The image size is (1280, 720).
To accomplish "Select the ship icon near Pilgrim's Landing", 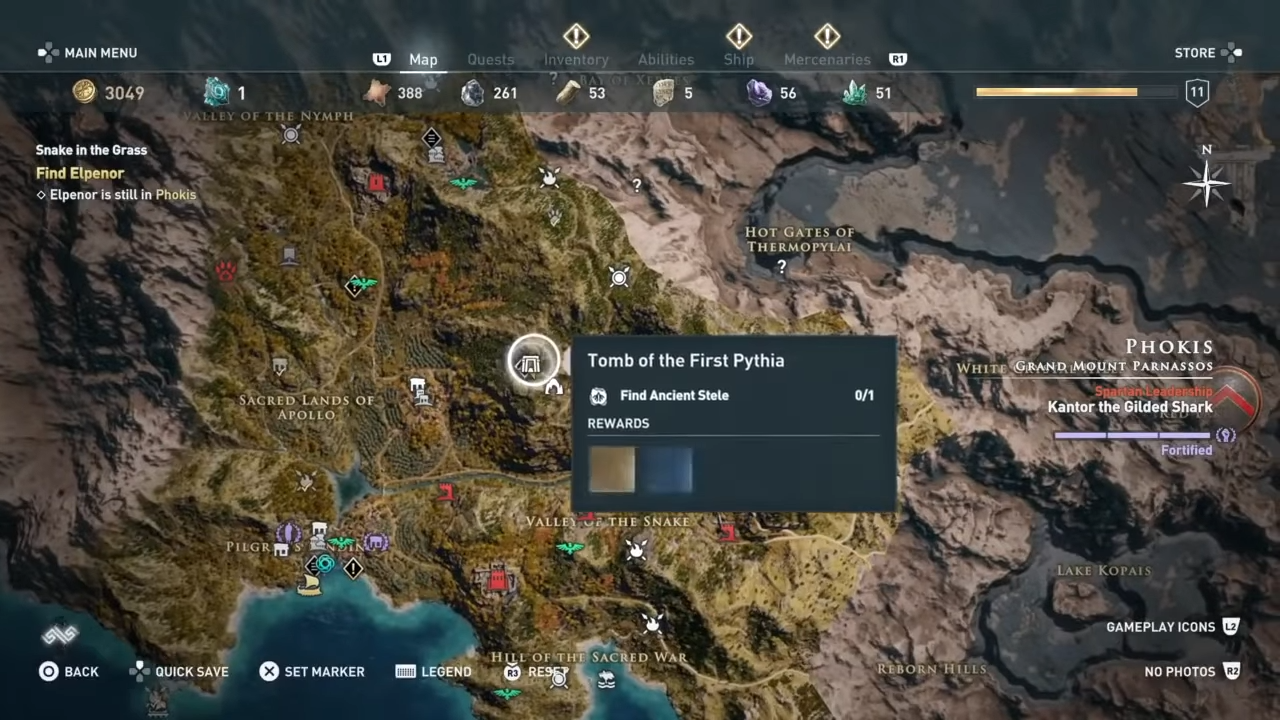I will pos(309,585).
